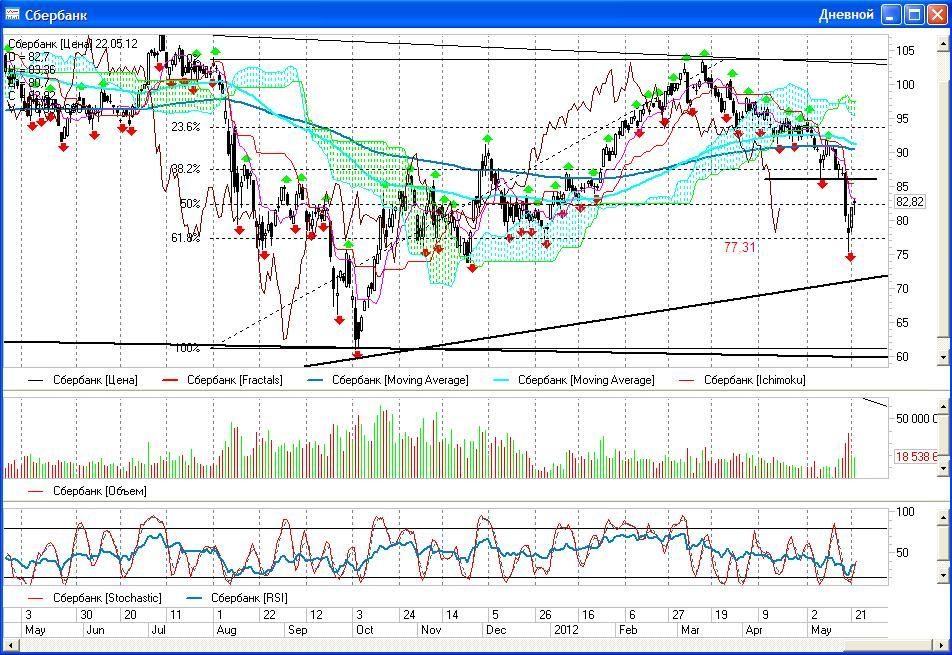
Task: Click the header text Сбербанк [Цена] 22.05.12
Action: (x=73, y=44)
